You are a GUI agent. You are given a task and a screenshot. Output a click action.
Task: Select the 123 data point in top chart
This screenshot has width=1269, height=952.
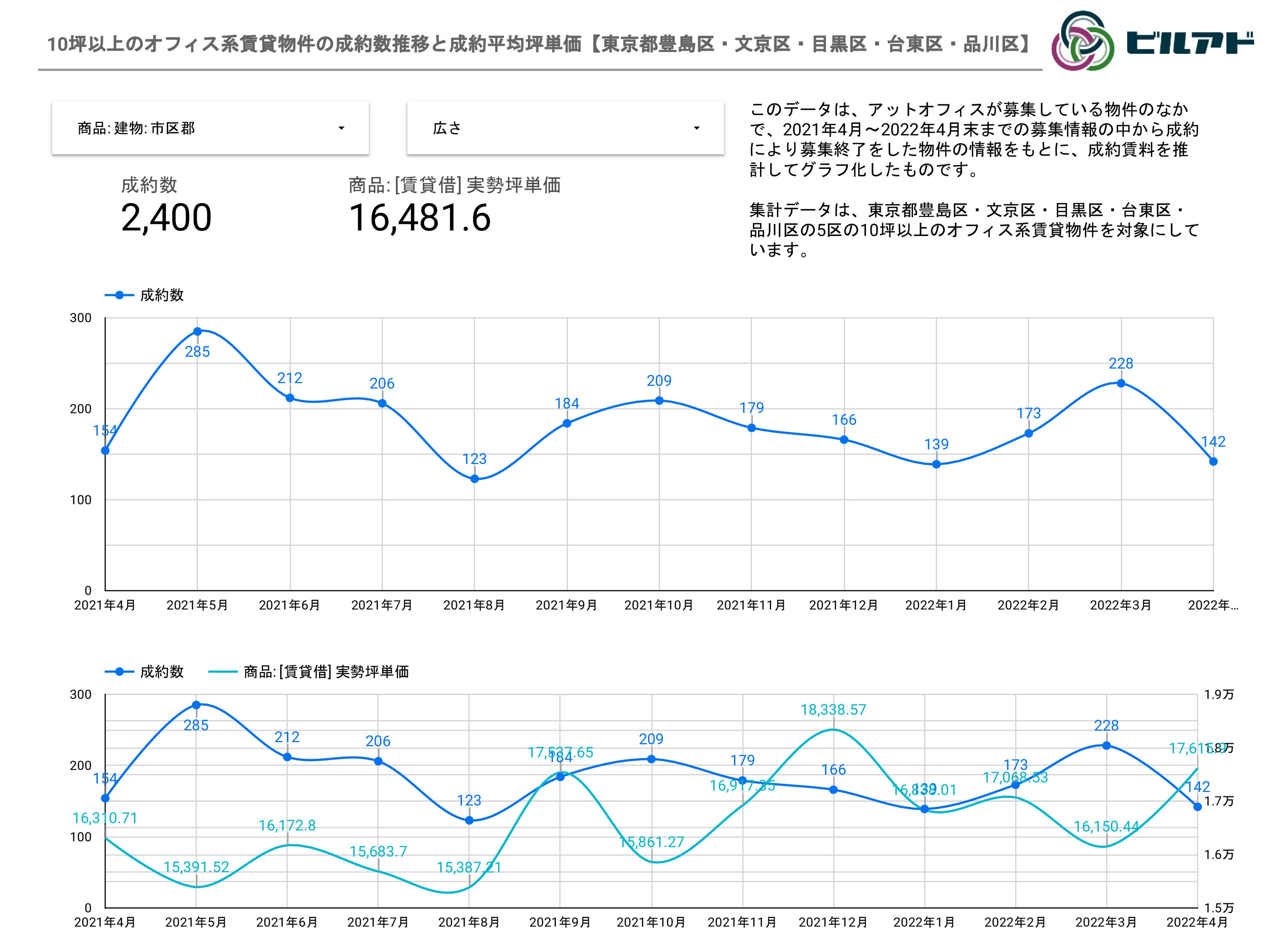click(x=474, y=479)
